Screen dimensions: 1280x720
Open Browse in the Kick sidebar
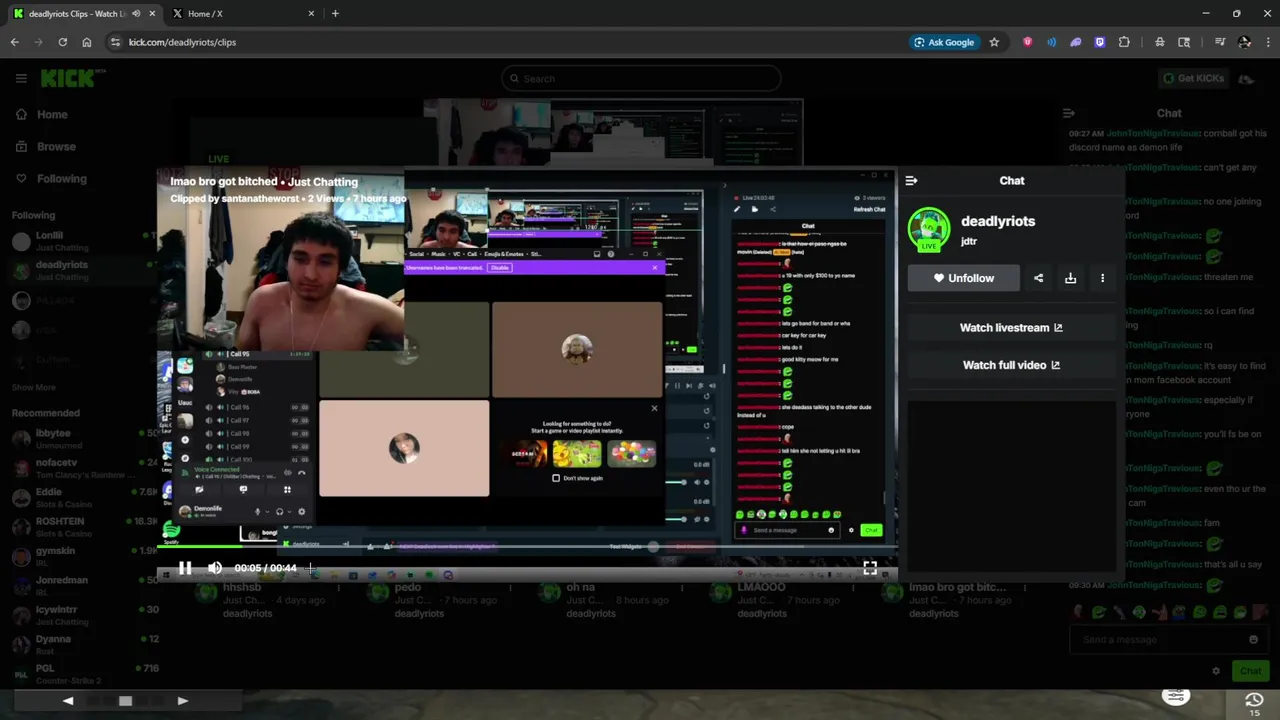click(x=56, y=147)
